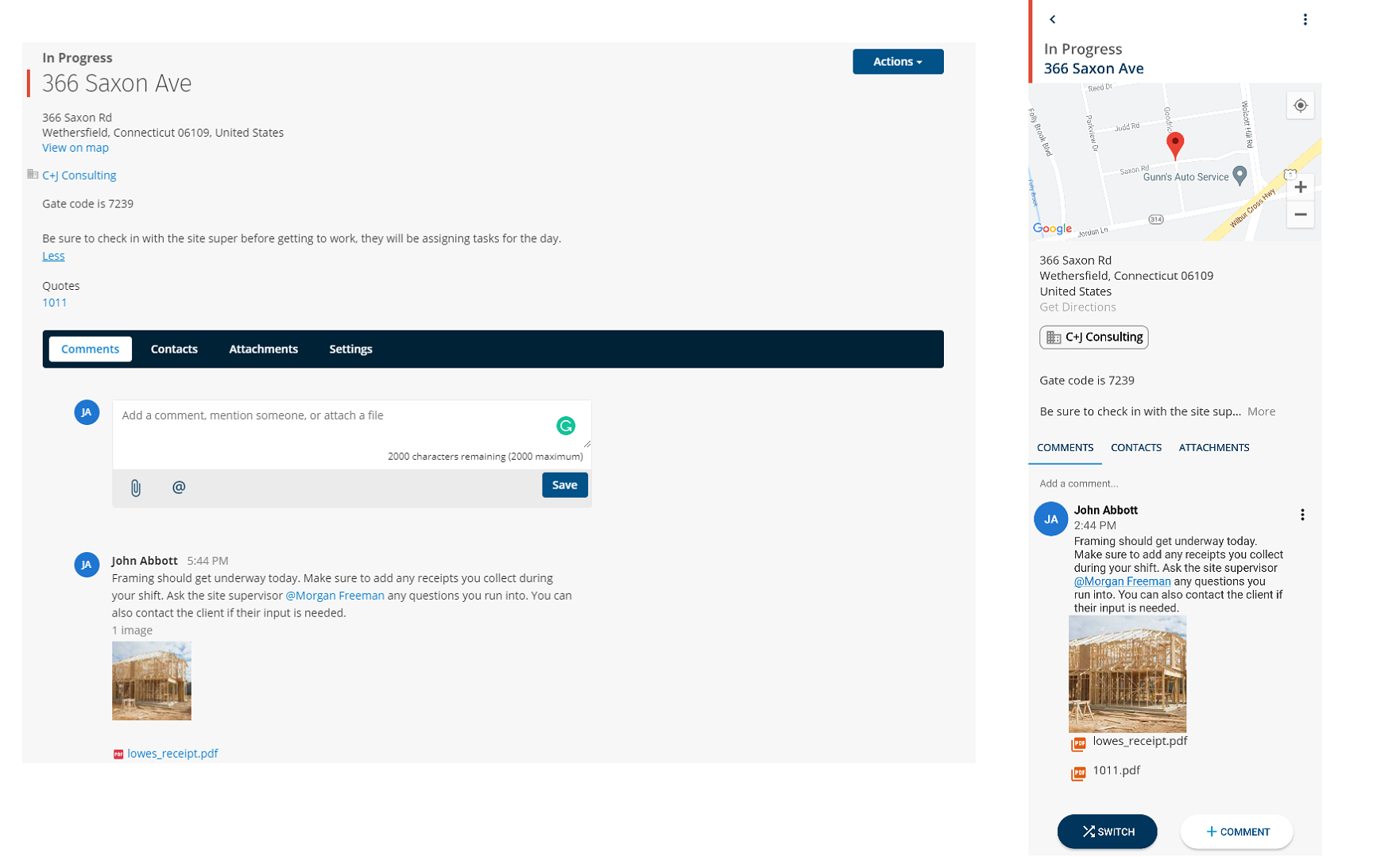This screenshot has height=857, width=1400.
Task: Click the paperclip attach file icon
Action: [136, 488]
